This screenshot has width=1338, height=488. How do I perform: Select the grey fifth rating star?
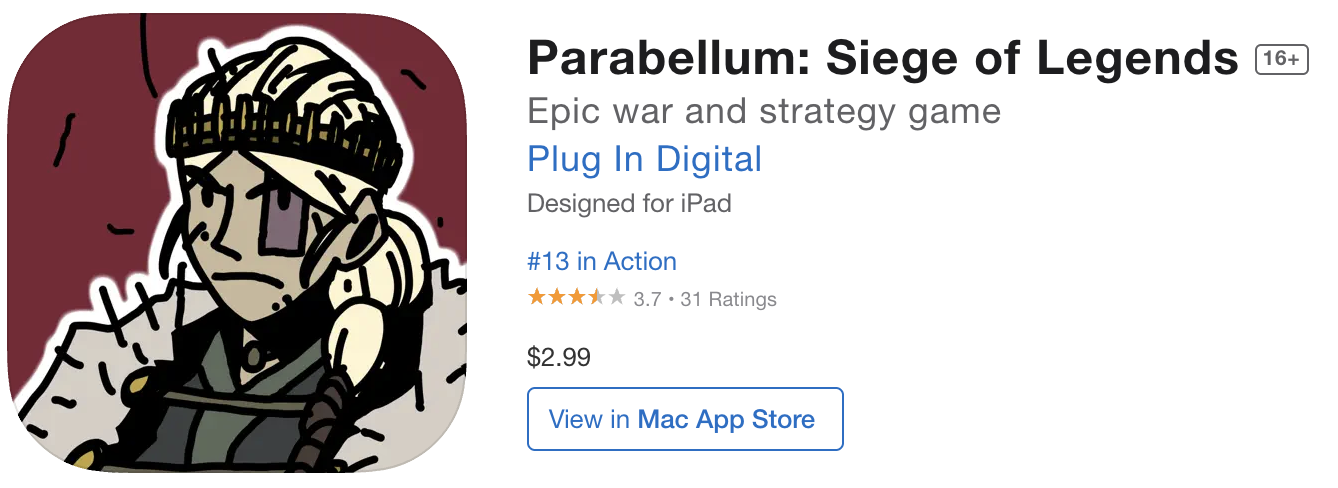click(617, 297)
